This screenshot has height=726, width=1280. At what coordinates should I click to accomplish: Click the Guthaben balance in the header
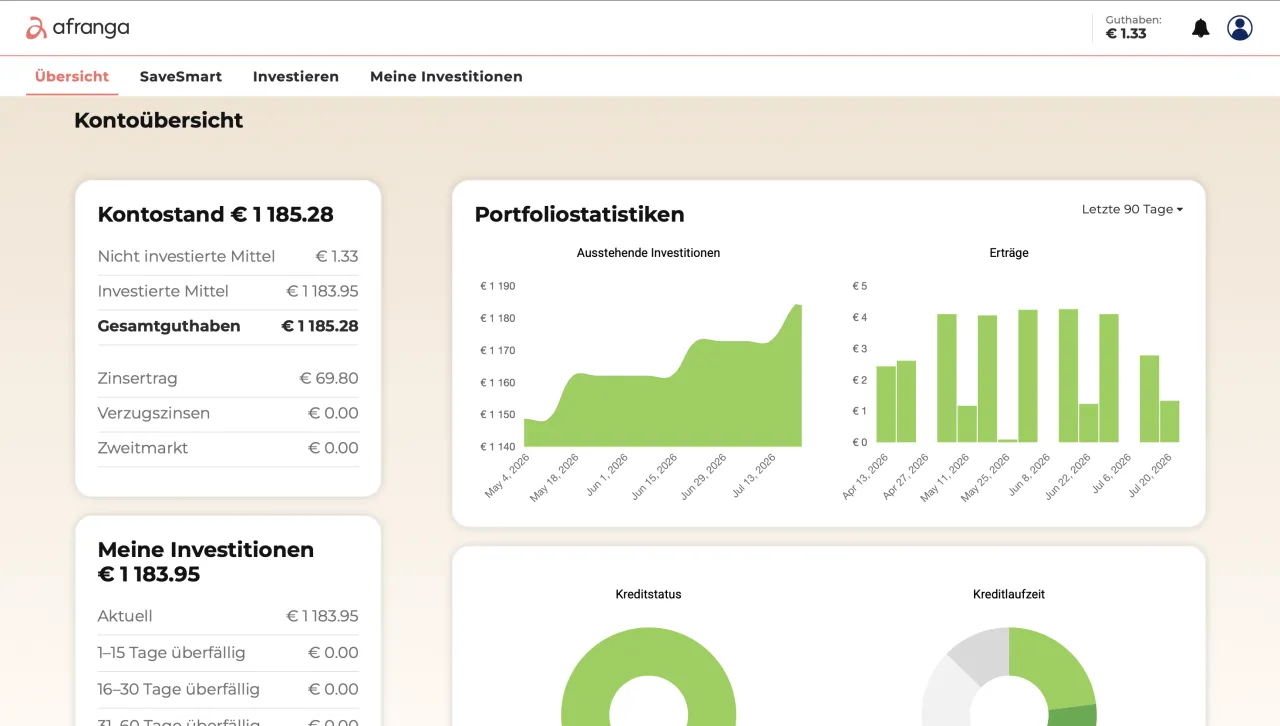point(1133,27)
